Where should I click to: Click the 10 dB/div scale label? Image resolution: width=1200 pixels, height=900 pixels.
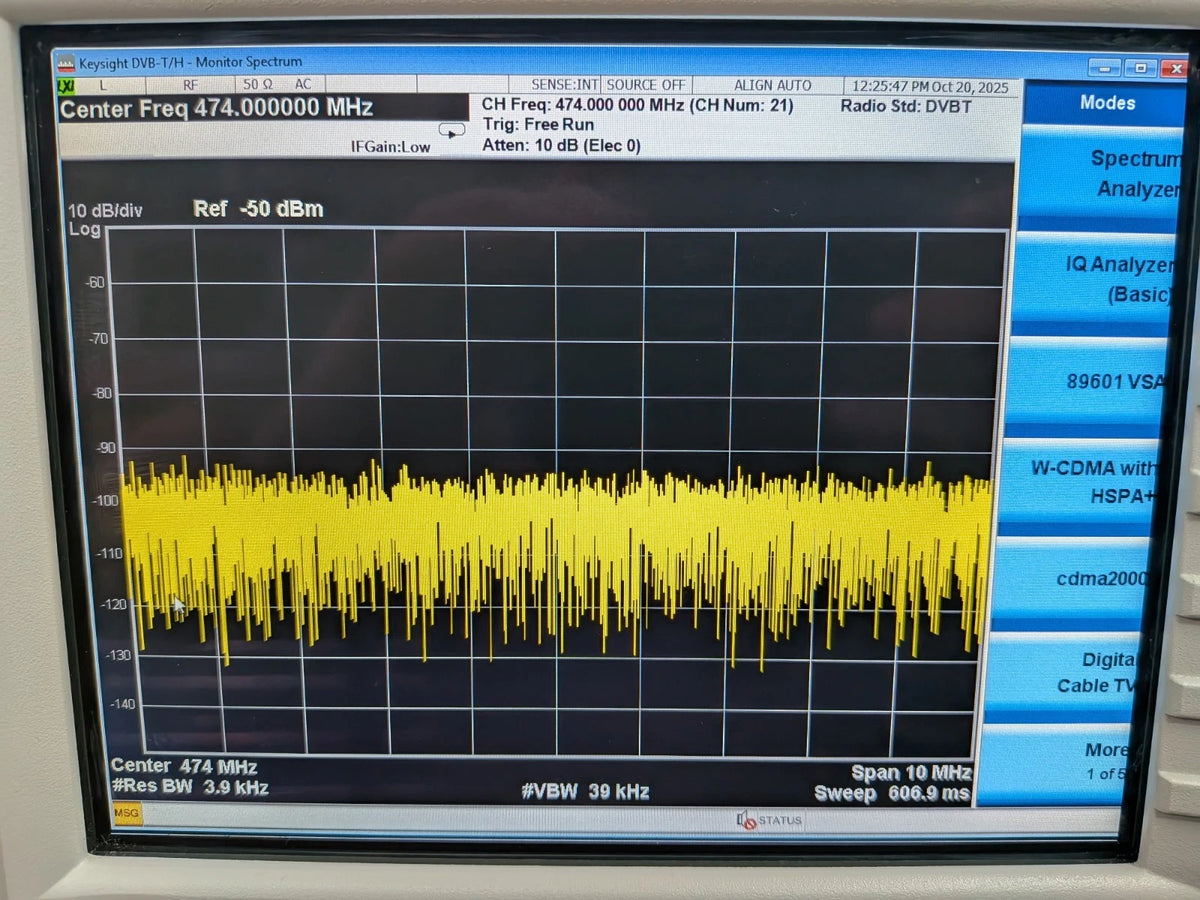pos(105,211)
